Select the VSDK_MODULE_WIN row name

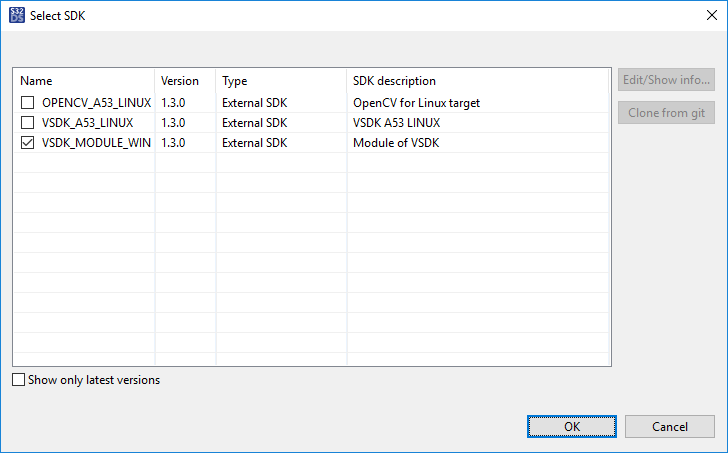(96, 143)
